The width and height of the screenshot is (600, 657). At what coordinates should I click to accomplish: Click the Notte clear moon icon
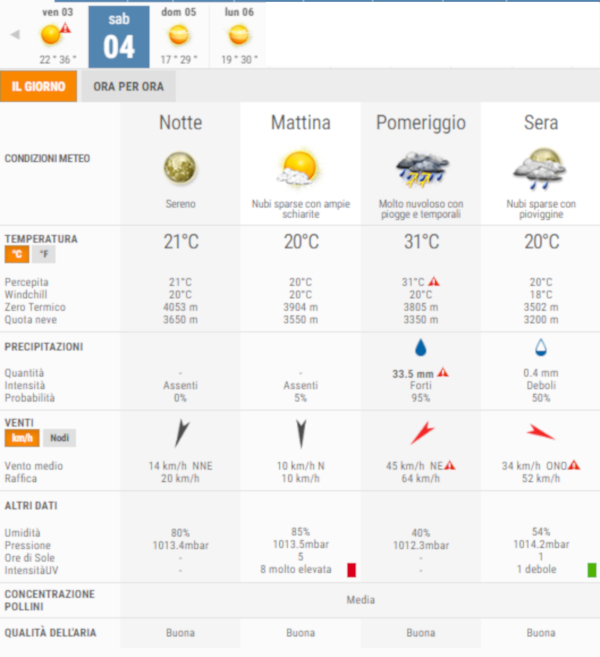coord(180,168)
